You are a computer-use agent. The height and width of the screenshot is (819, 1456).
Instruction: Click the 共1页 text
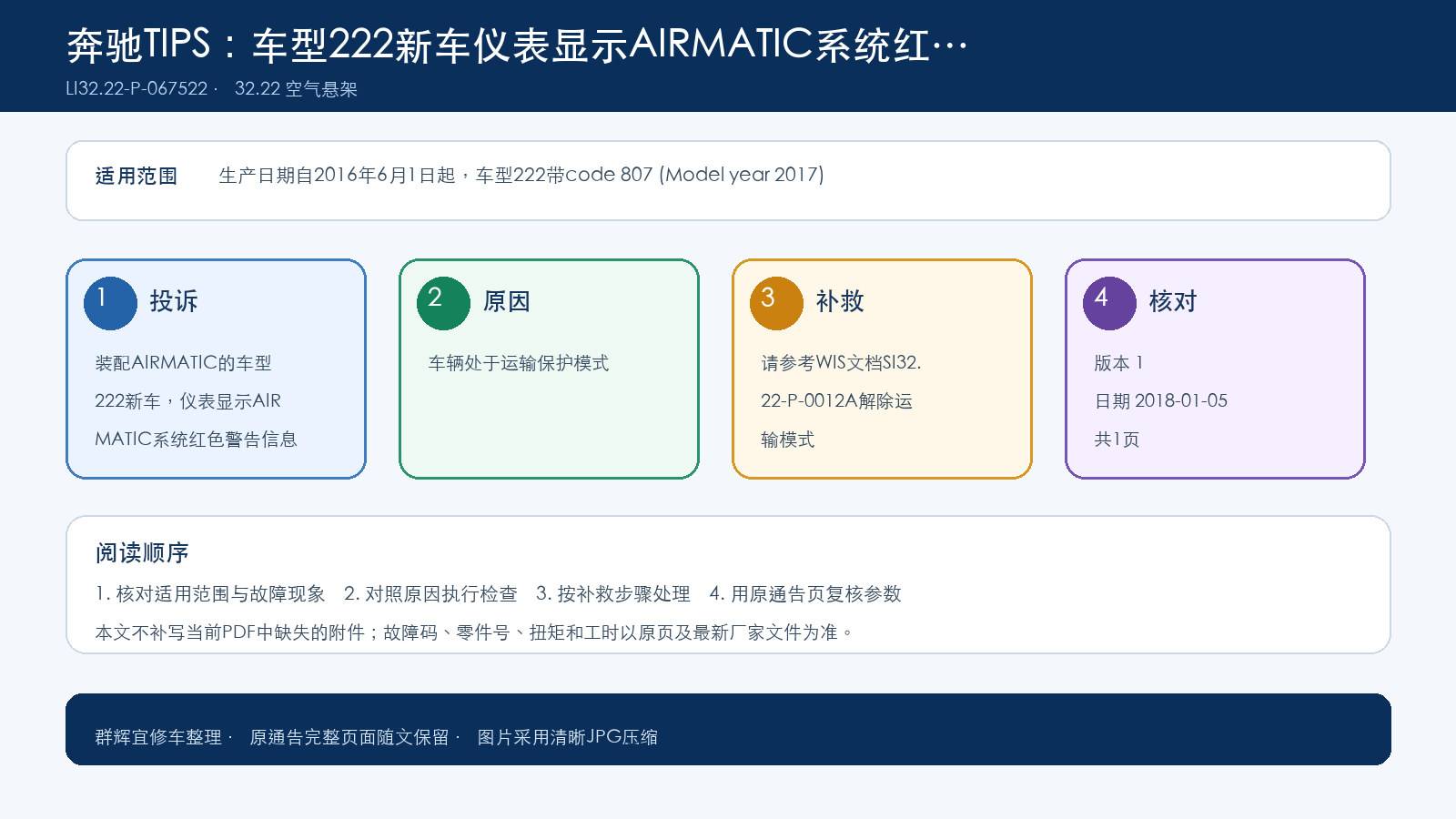point(1117,440)
